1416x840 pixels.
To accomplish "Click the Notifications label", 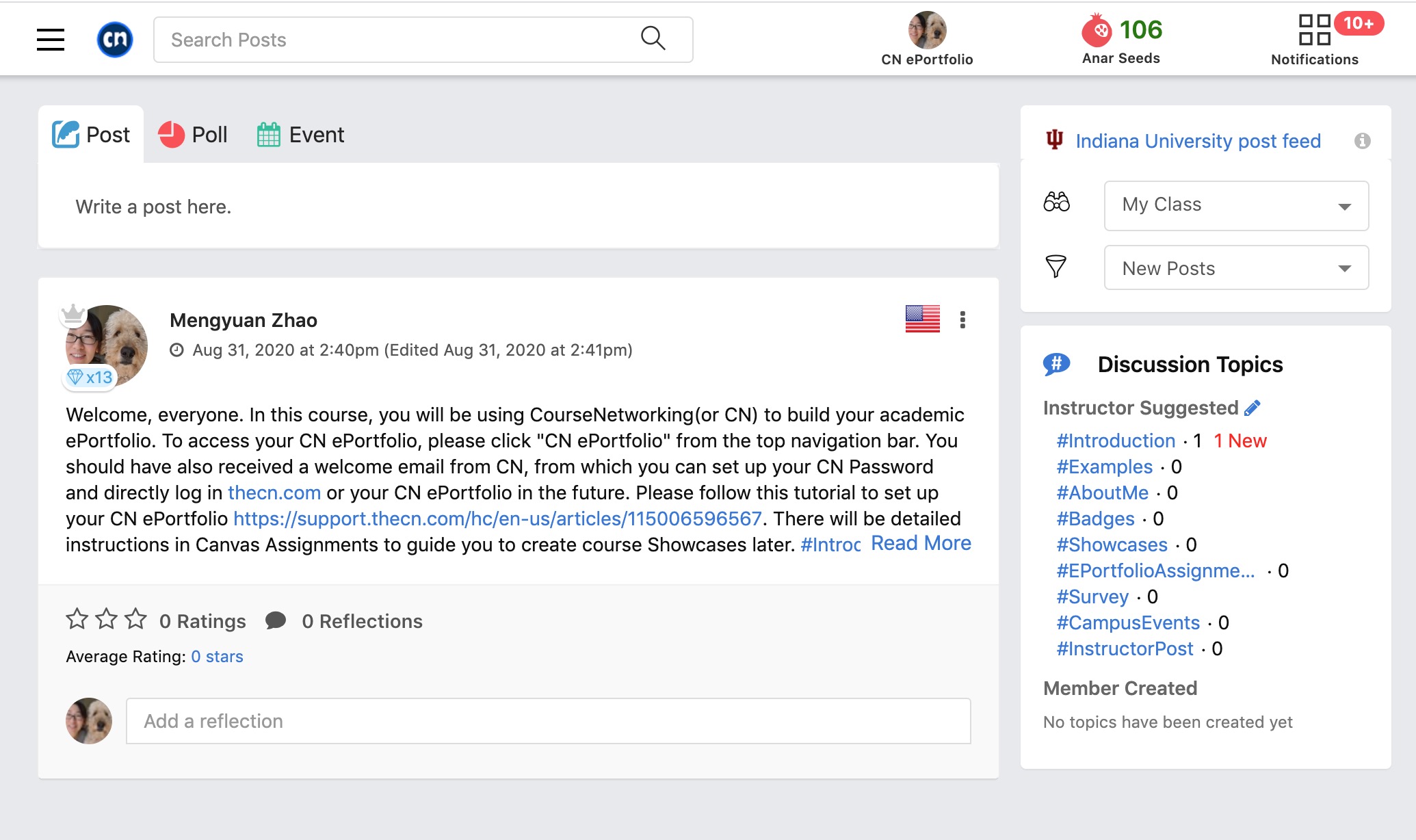I will (x=1314, y=60).
